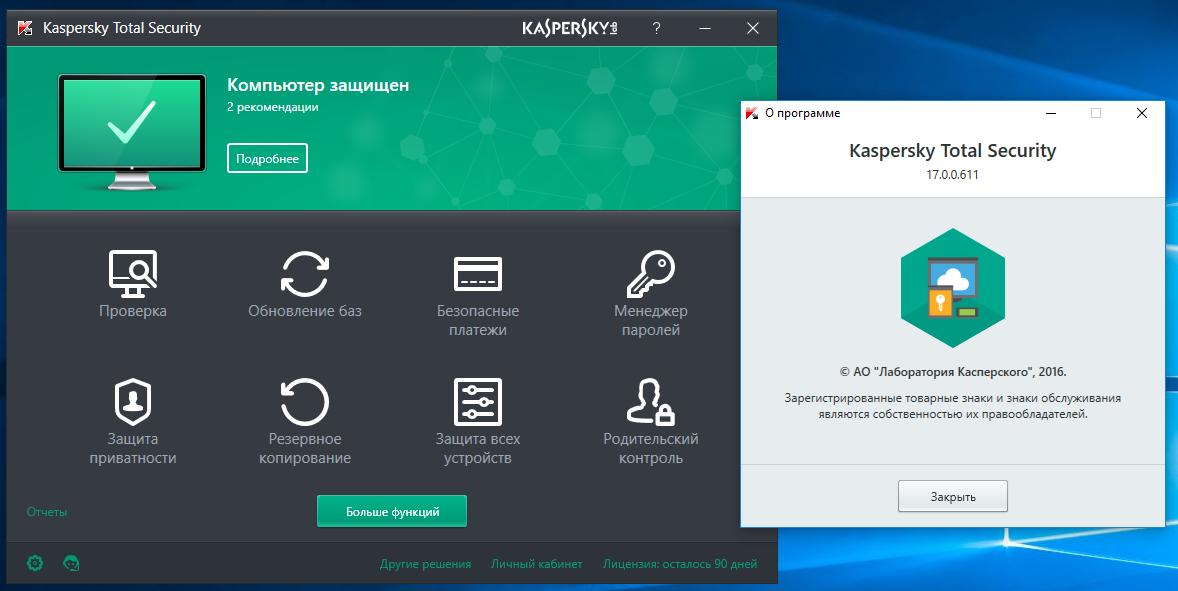Close the О программе dialog with X

pyautogui.click(x=1142, y=113)
